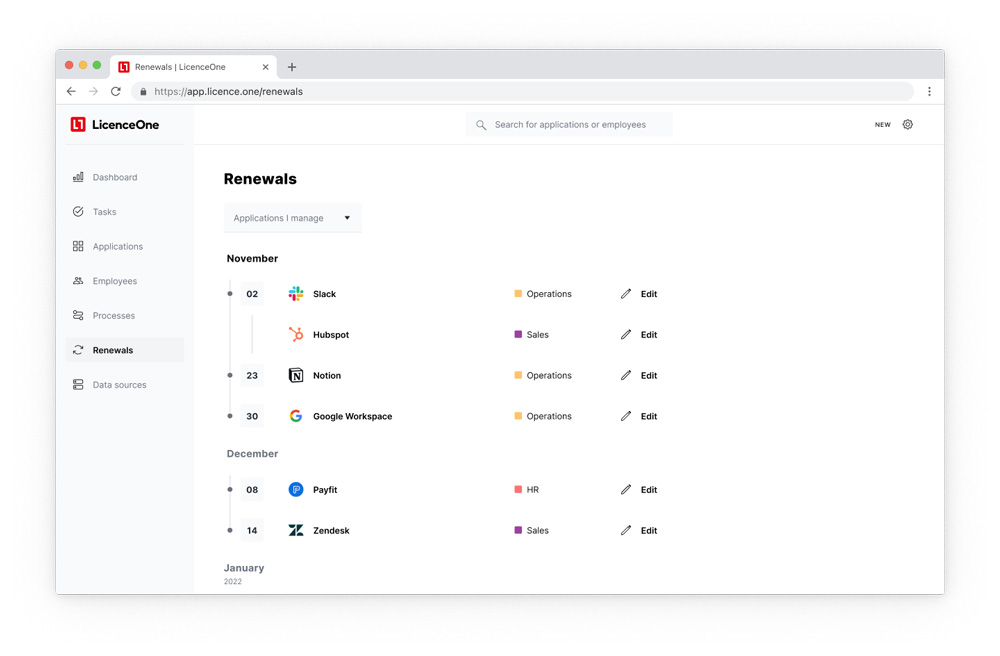The height and width of the screenshot is (656, 1000).
Task: Click pencil icon in Payfit row
Action: point(626,490)
